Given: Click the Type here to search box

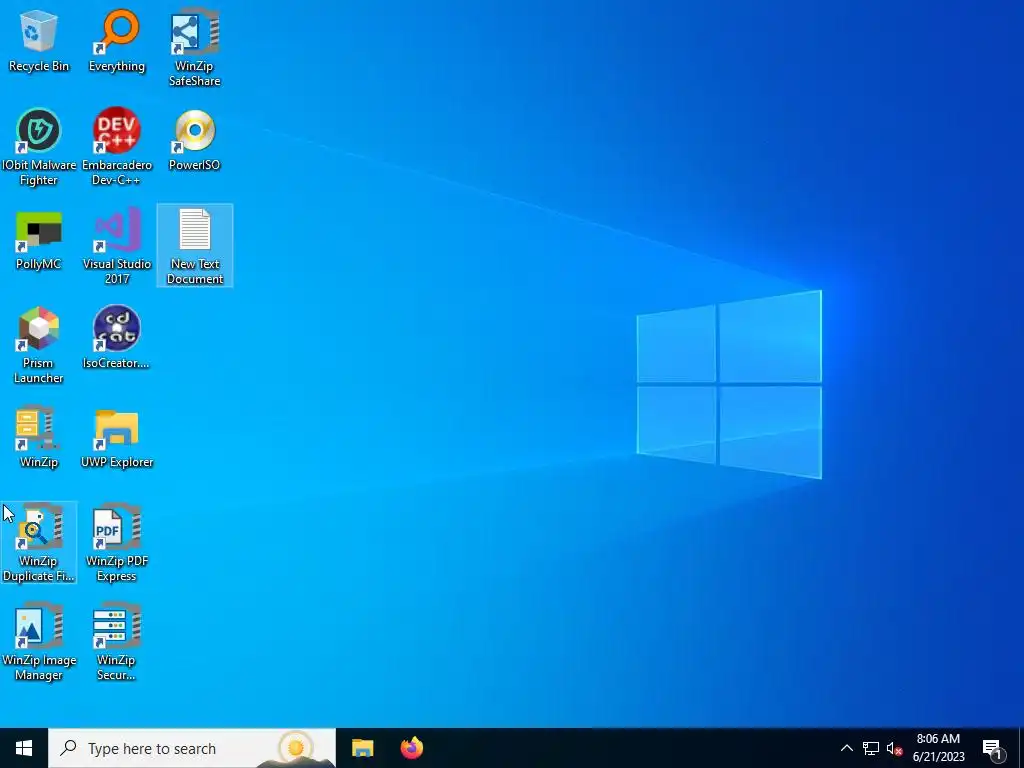Looking at the screenshot, I should pos(192,748).
